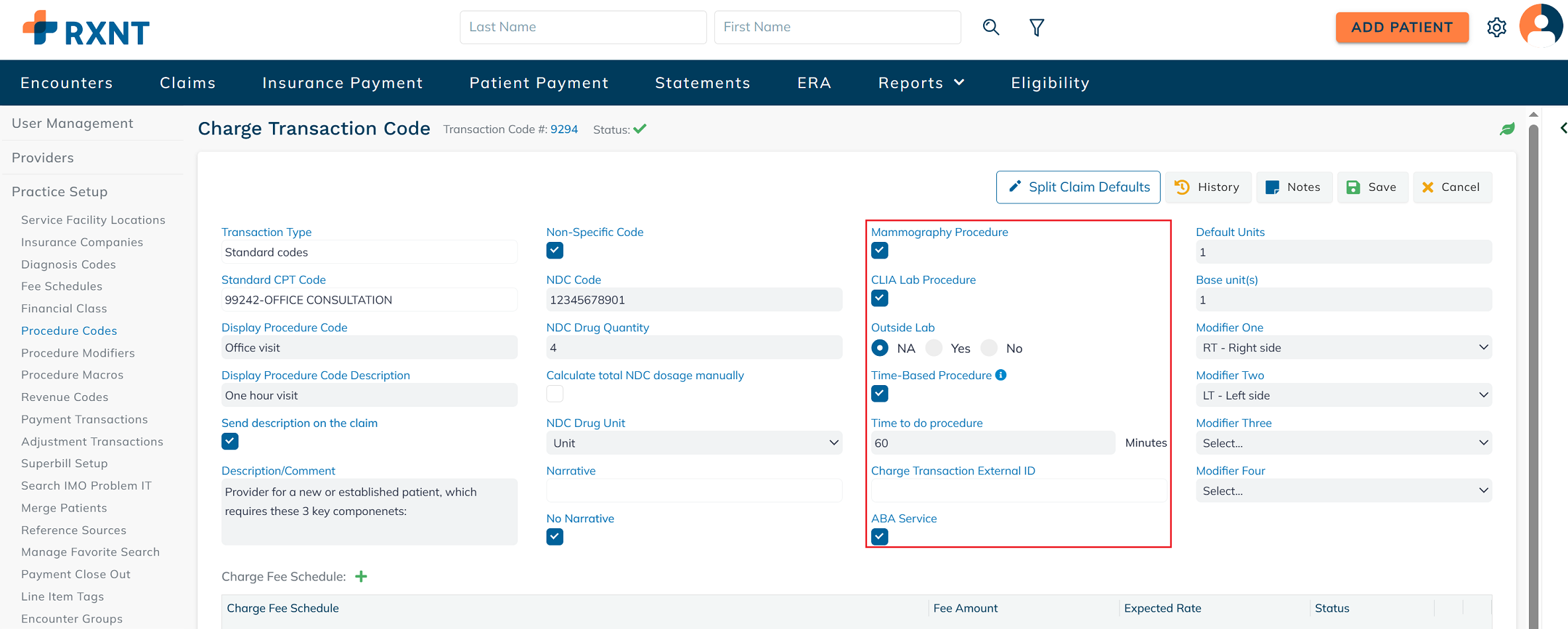
Task: Click the Add Patient button
Action: (x=1402, y=27)
